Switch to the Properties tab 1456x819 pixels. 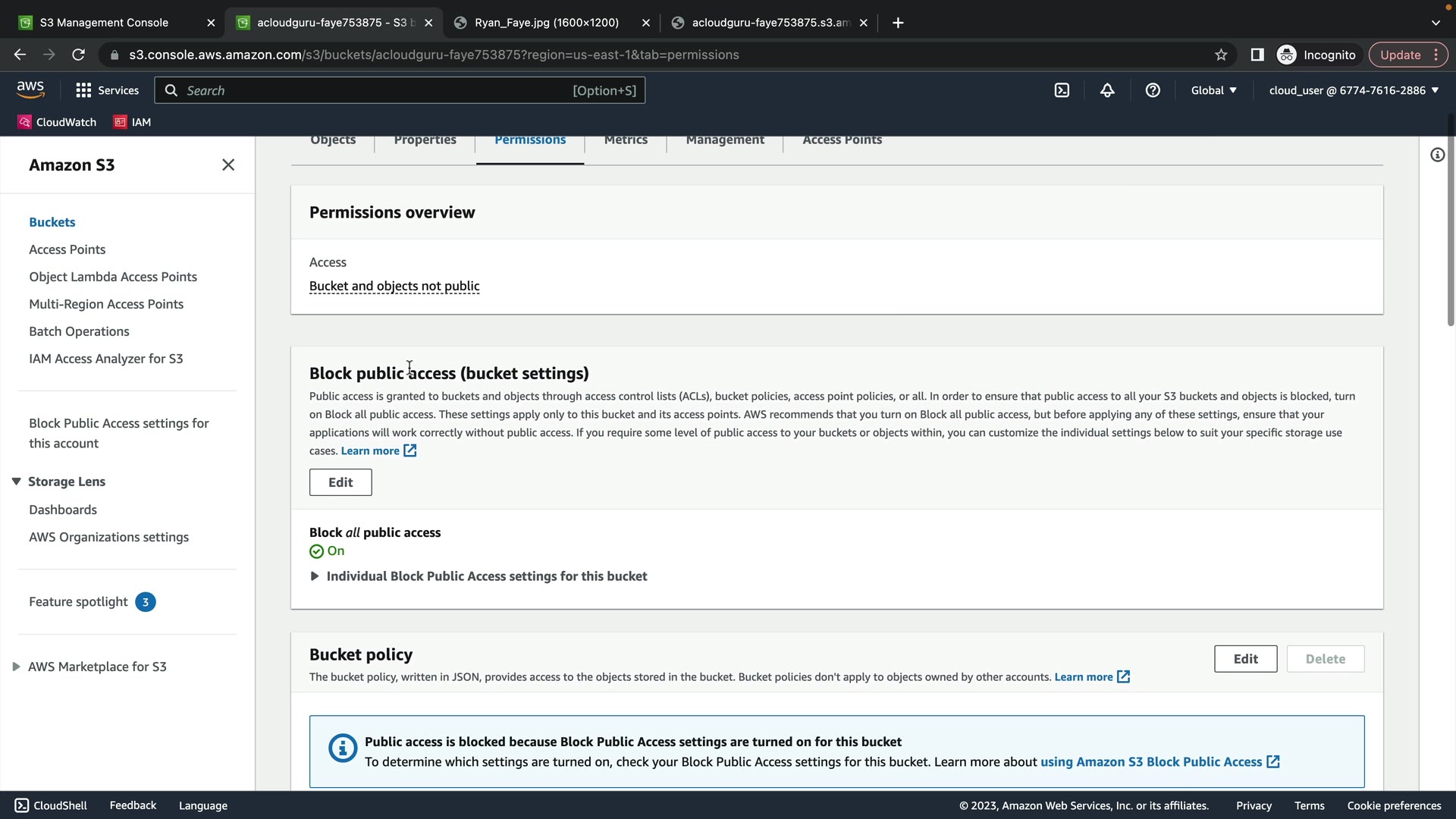[x=425, y=141]
